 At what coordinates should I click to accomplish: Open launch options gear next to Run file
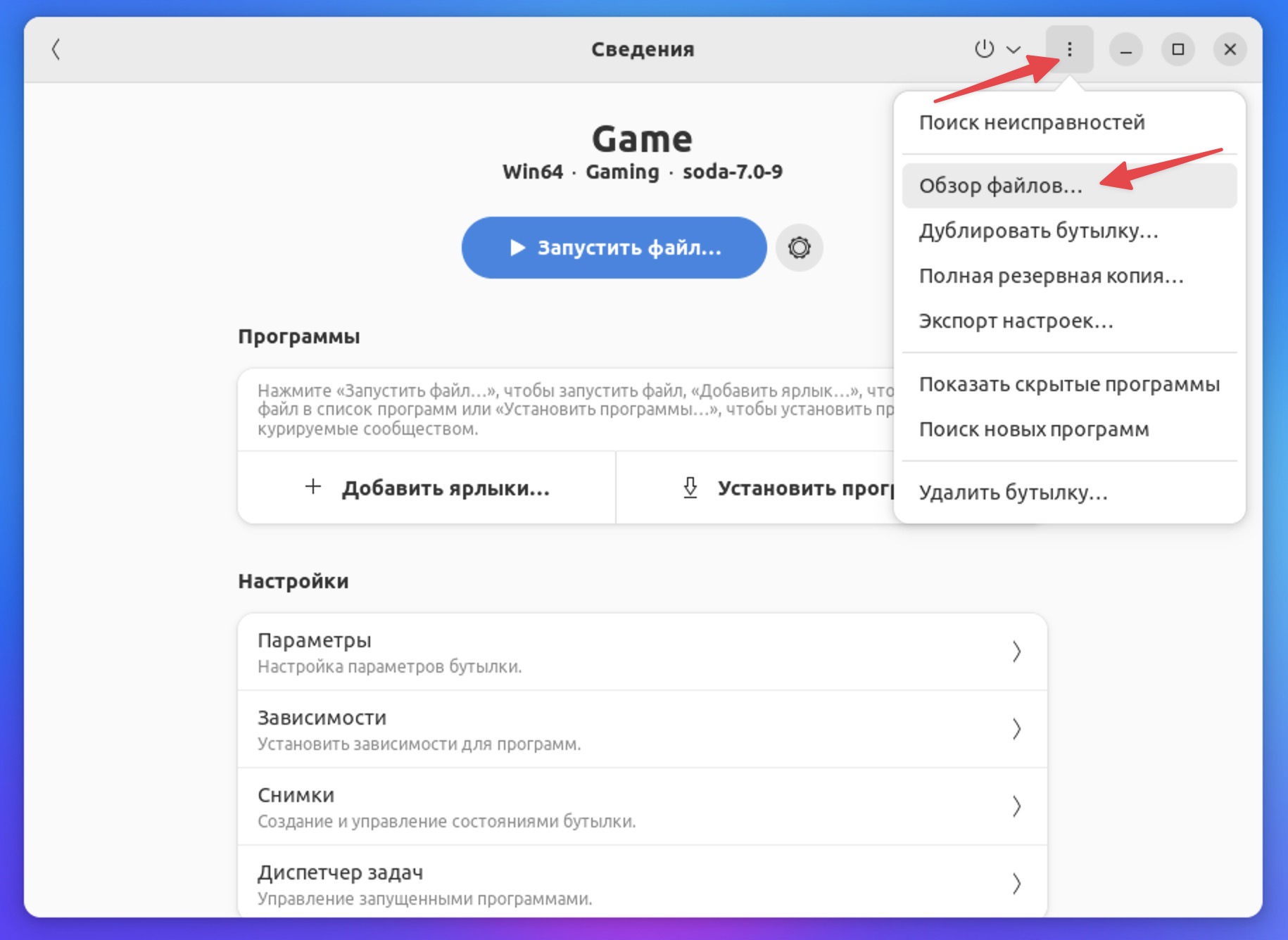click(x=800, y=248)
